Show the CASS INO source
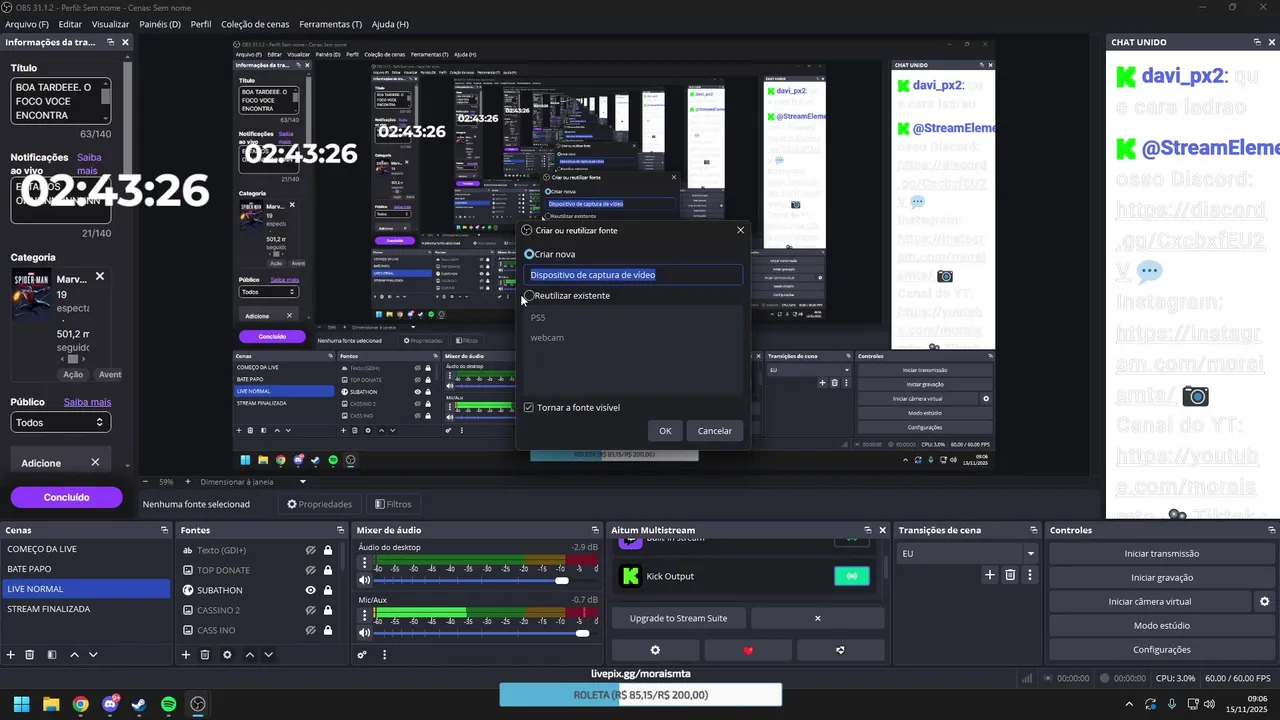Screen dimensions: 1280x720 click(311, 630)
